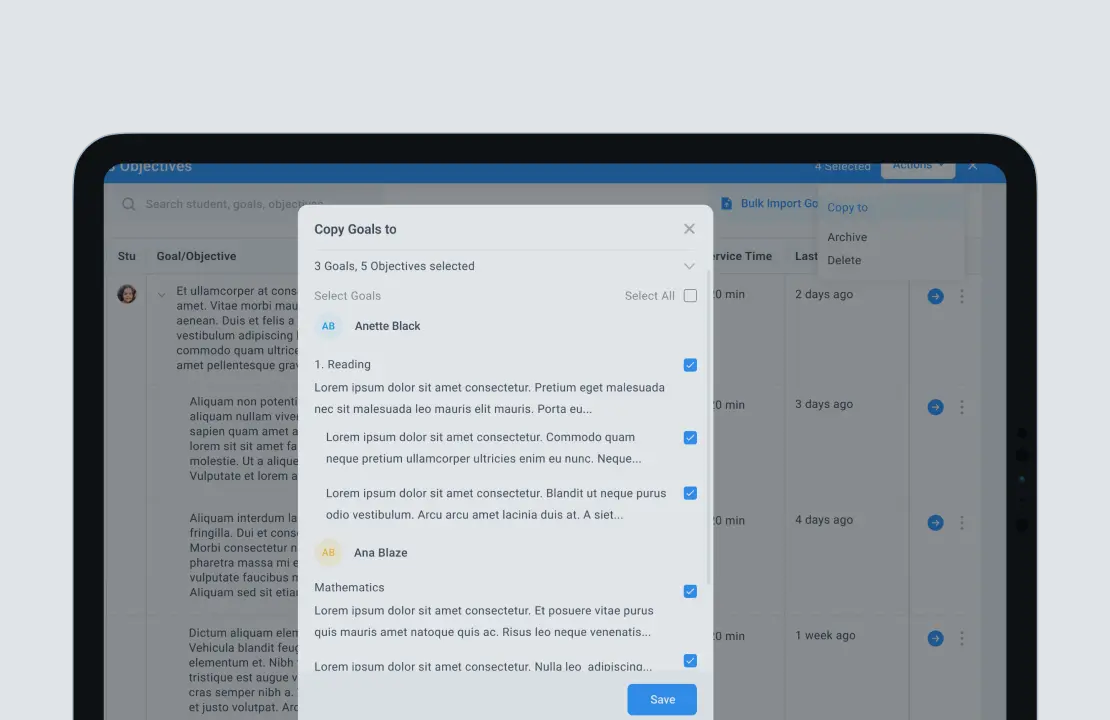
Task: Click the blue arrow in 4 days ago row
Action: pos(935,522)
